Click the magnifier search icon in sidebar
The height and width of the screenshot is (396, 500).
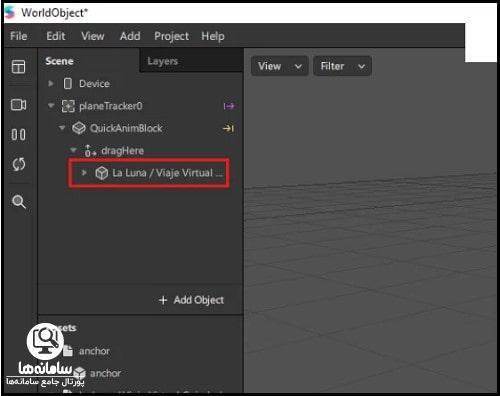(19, 201)
